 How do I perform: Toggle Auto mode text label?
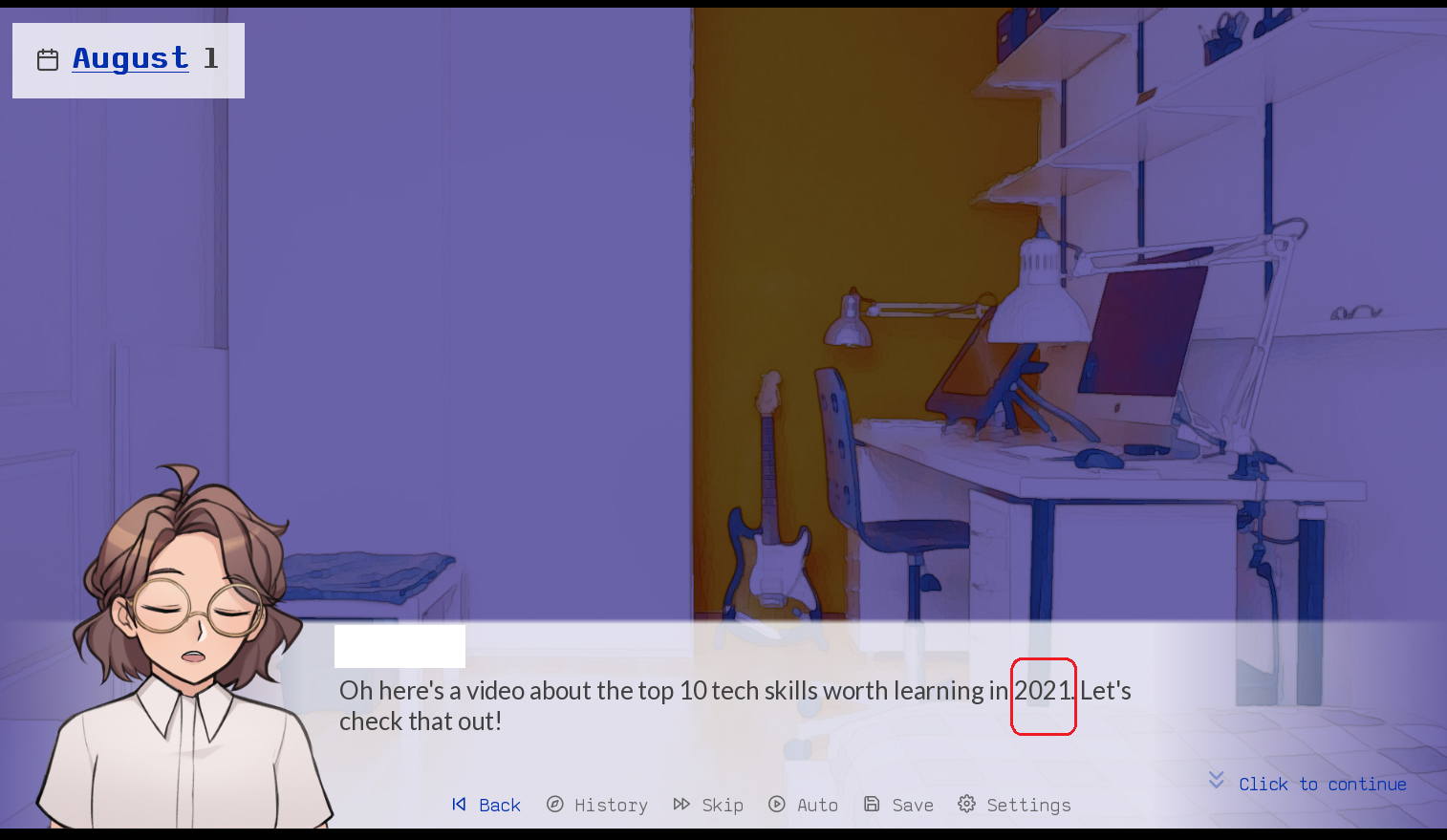pyautogui.click(x=817, y=805)
